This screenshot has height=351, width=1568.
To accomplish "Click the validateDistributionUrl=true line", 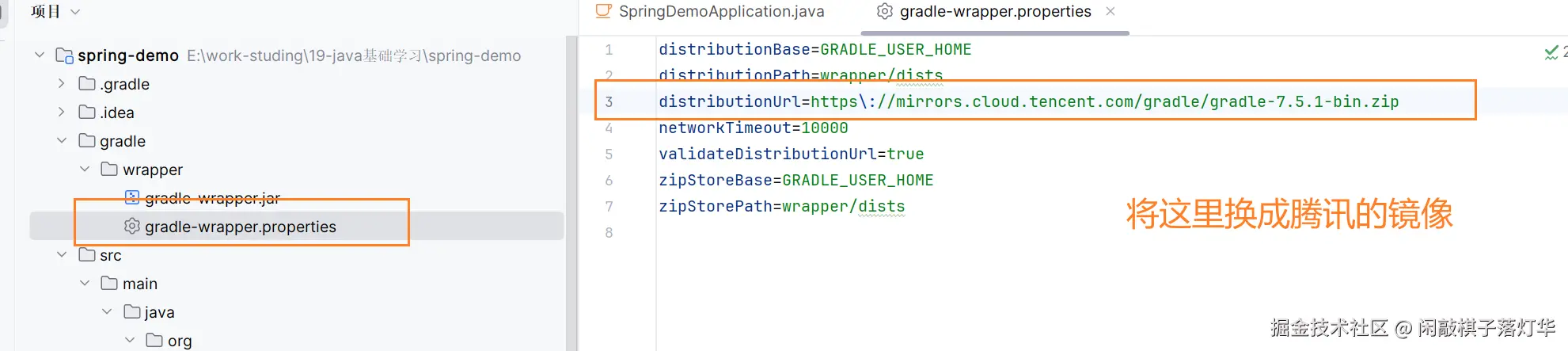I will [x=791, y=154].
